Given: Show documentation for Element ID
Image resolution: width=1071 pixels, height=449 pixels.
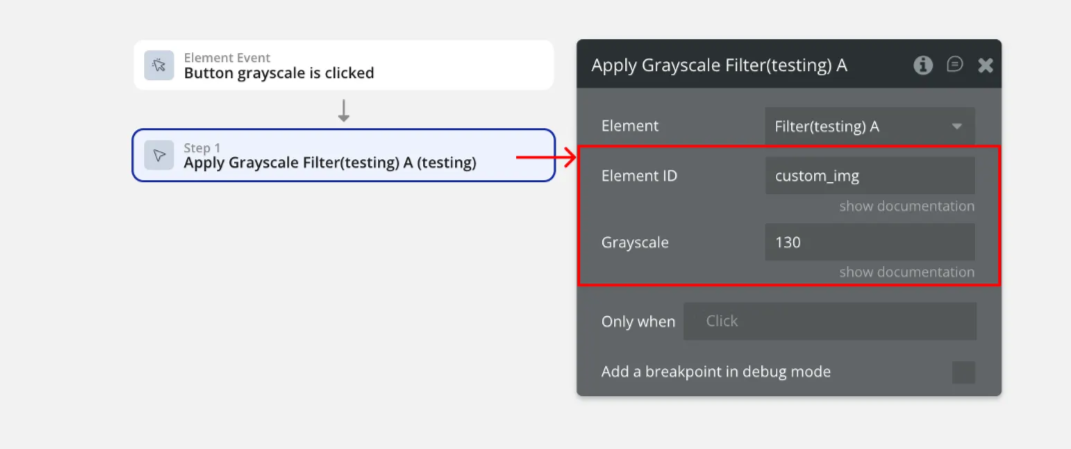Looking at the screenshot, I should [x=906, y=206].
